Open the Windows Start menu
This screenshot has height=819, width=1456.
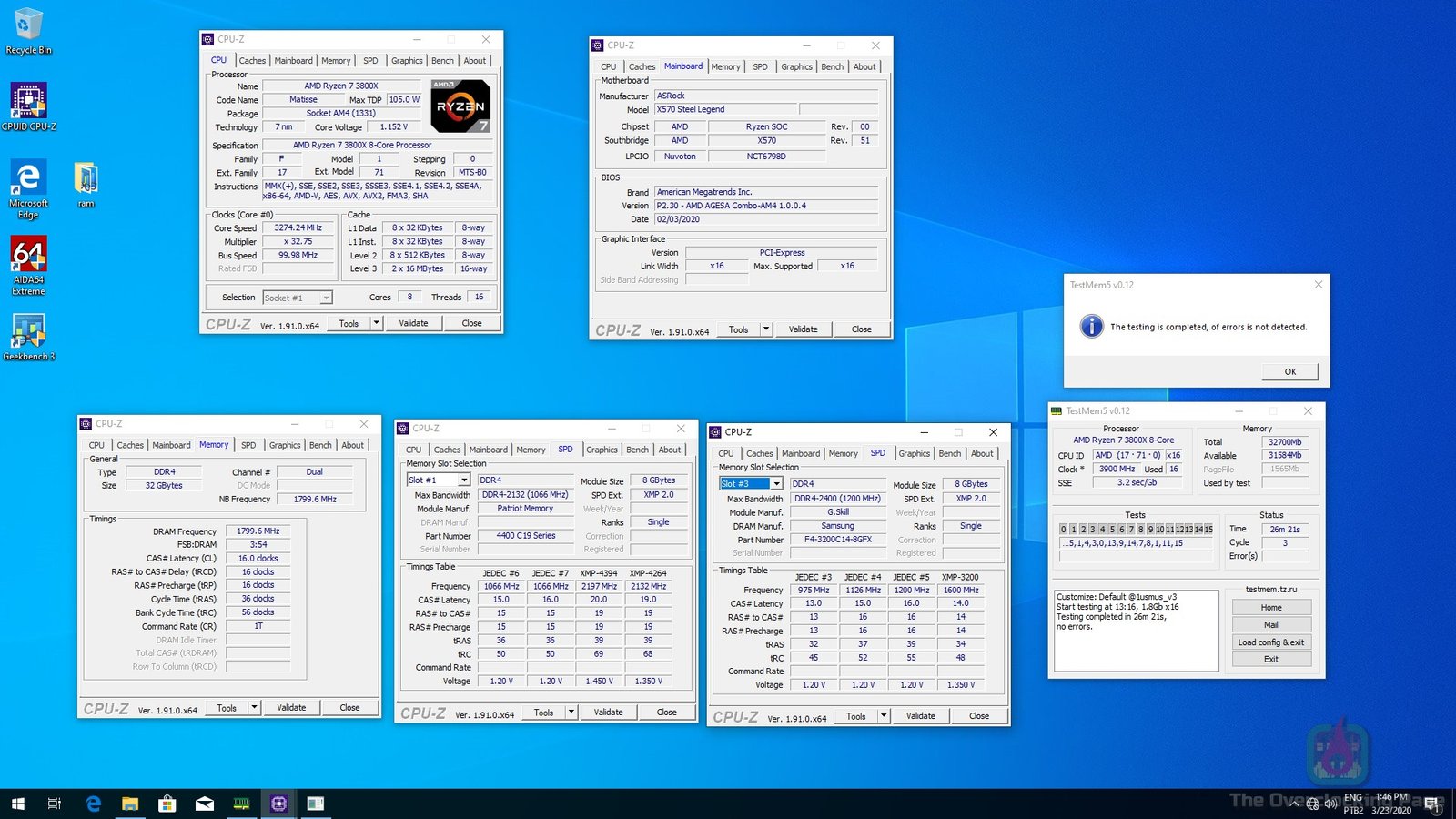pyautogui.click(x=17, y=804)
